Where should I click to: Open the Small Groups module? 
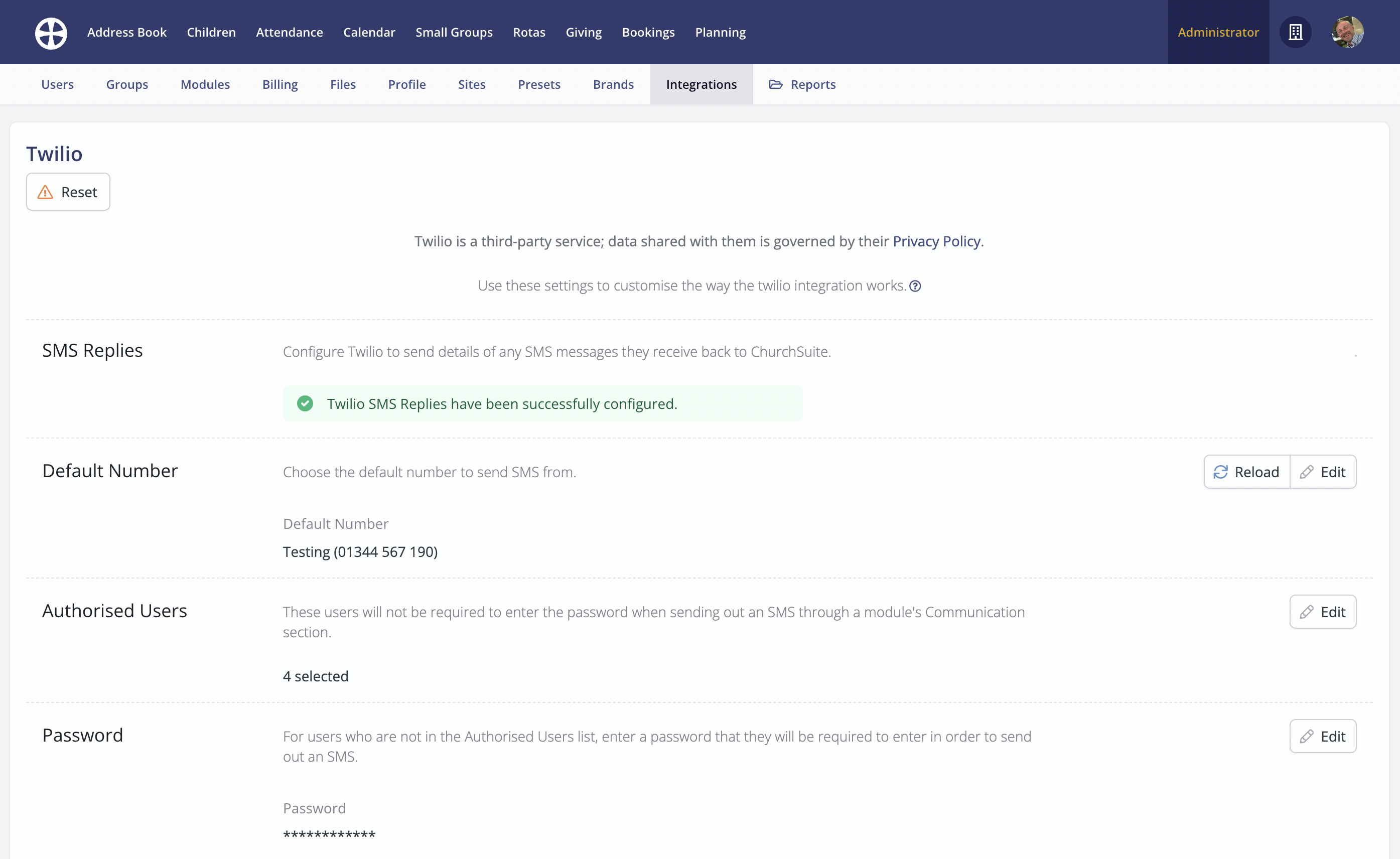(454, 33)
